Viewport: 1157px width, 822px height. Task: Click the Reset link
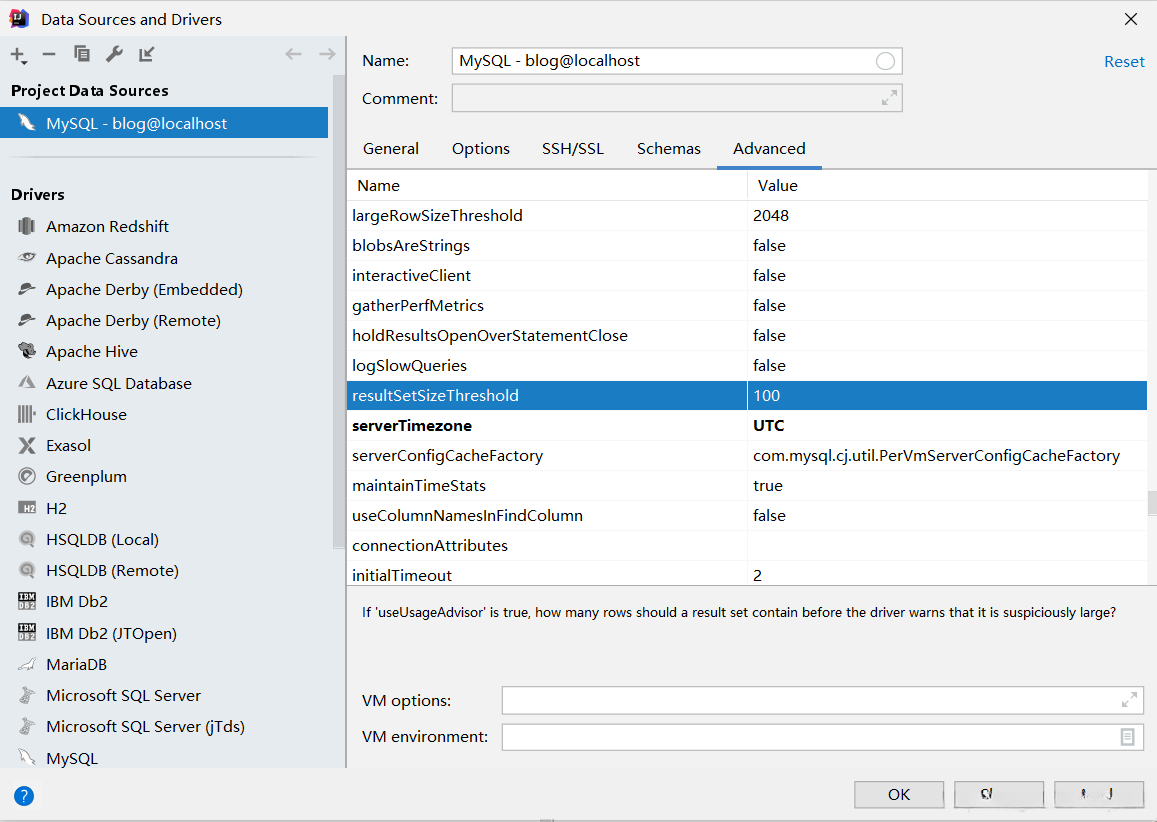point(1124,61)
